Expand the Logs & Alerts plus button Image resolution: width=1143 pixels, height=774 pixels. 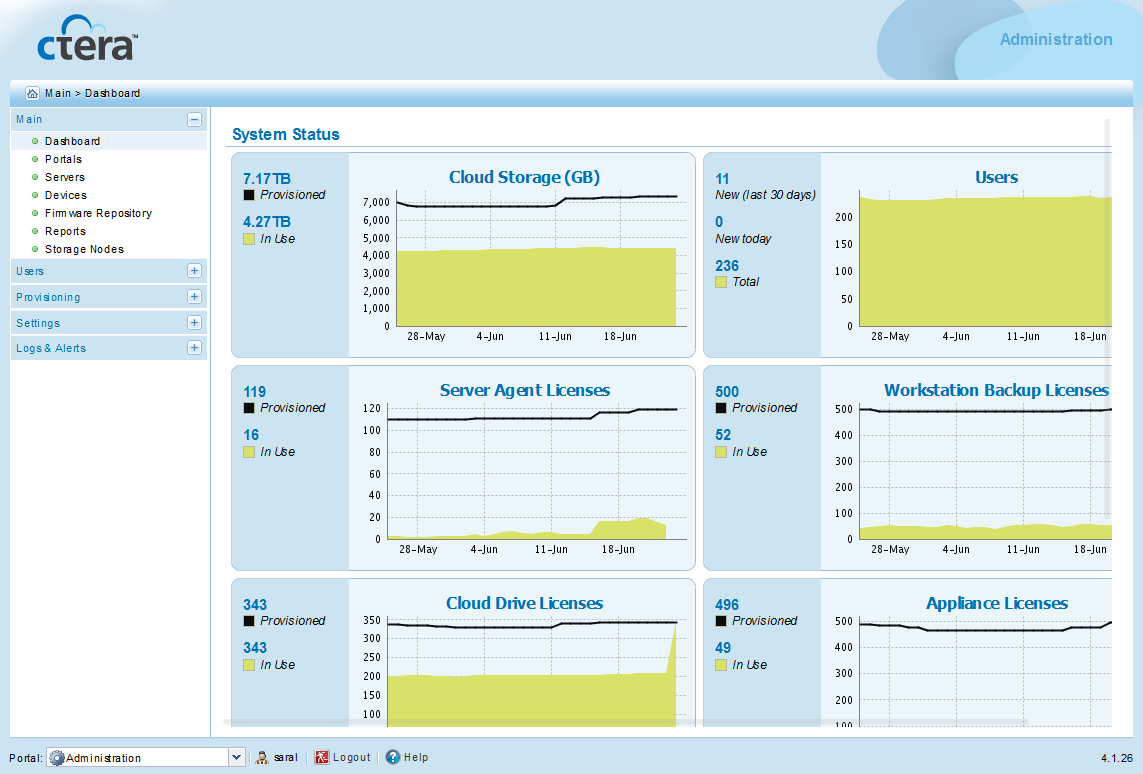coord(194,348)
